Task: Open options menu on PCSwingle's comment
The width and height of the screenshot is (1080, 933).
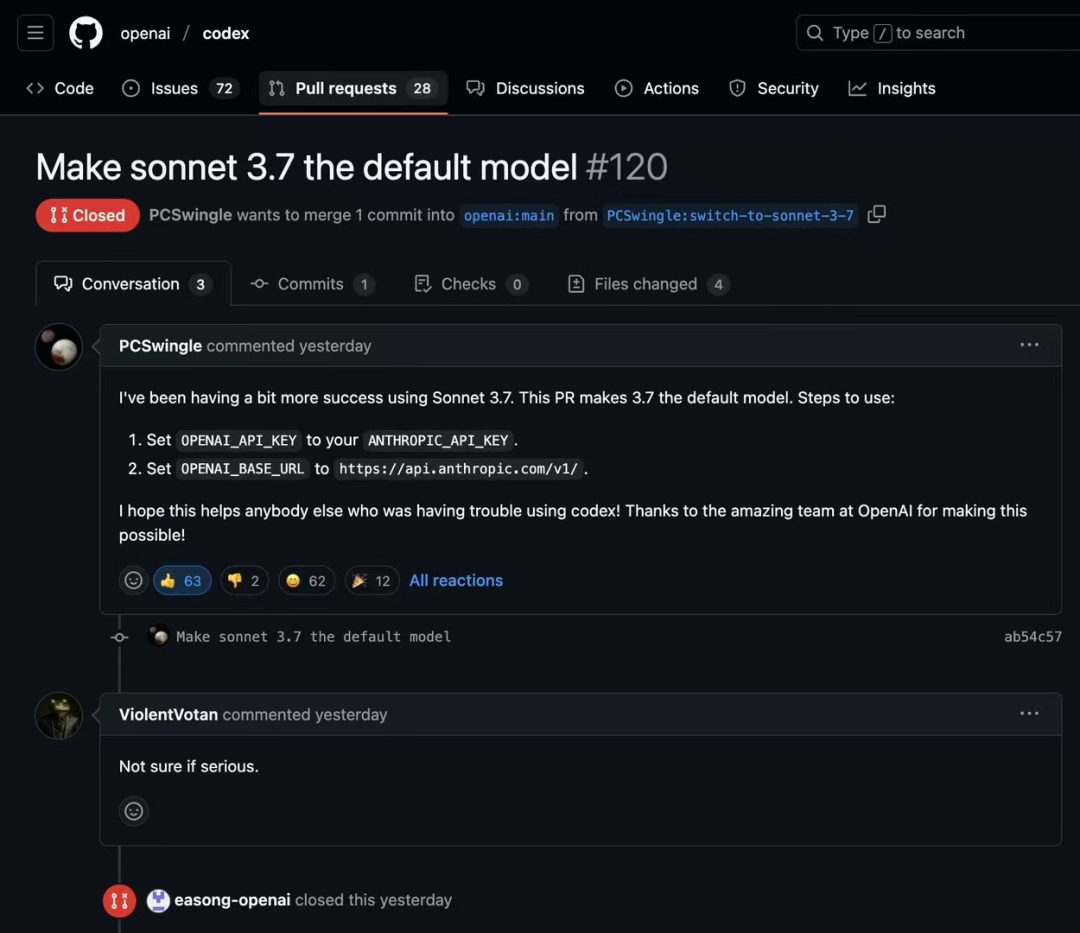Action: (1029, 345)
